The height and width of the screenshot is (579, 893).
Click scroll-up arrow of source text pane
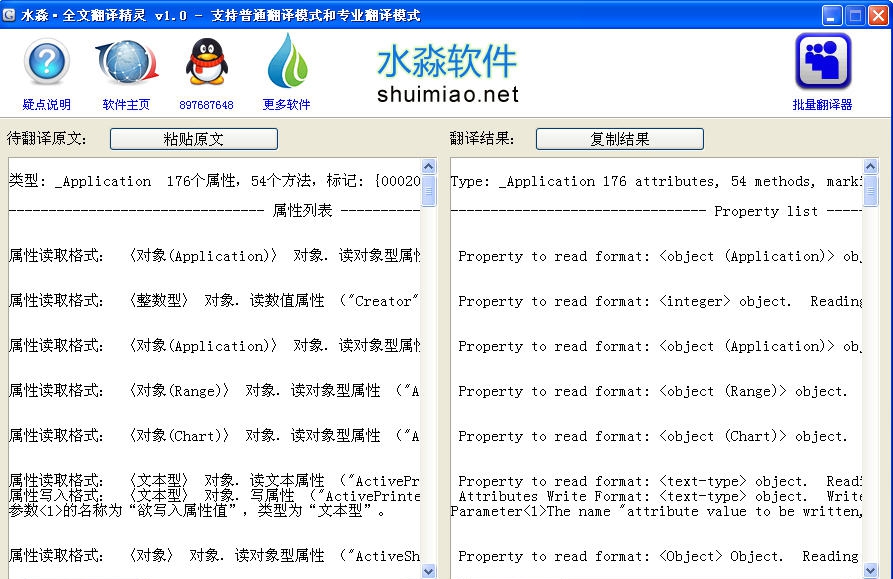point(429,166)
